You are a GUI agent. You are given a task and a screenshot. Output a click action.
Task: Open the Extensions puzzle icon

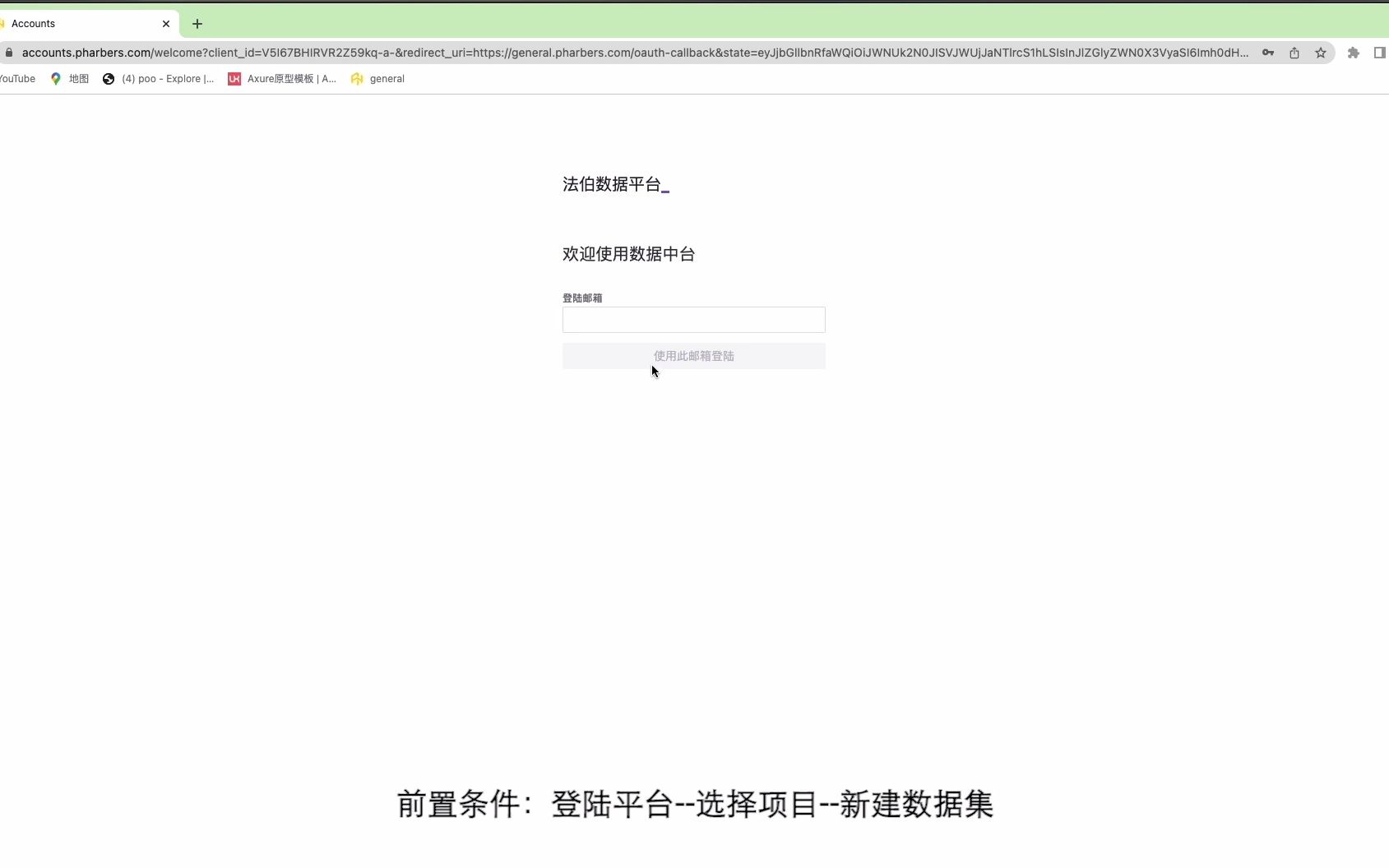click(1354, 53)
